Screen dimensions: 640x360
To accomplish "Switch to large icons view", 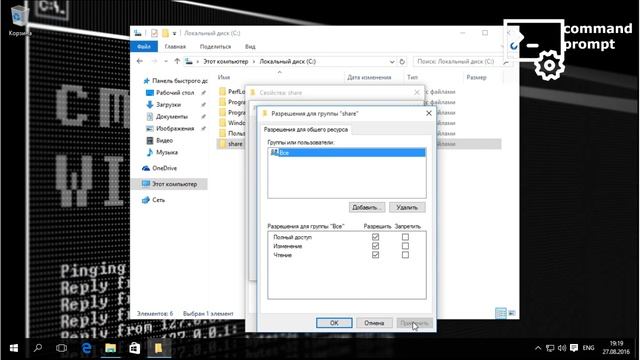I will point(511,313).
